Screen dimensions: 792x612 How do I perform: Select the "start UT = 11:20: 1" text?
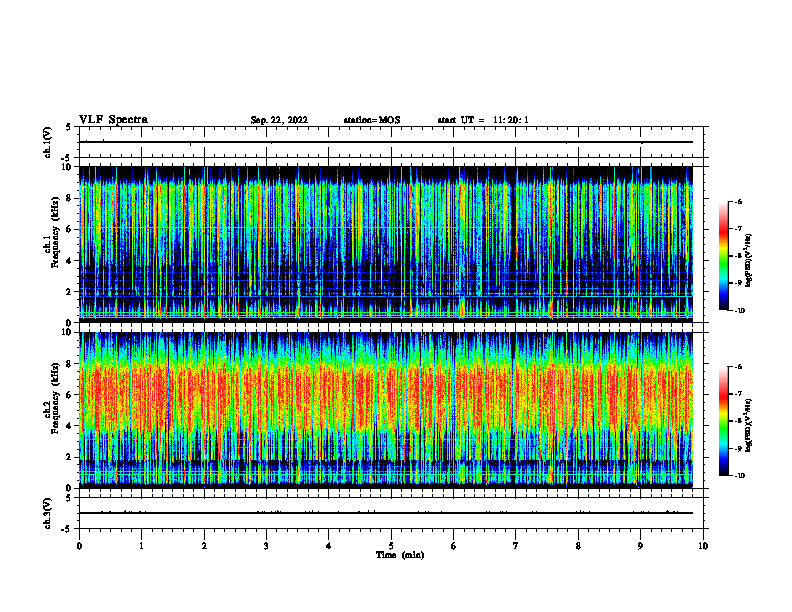(x=483, y=120)
